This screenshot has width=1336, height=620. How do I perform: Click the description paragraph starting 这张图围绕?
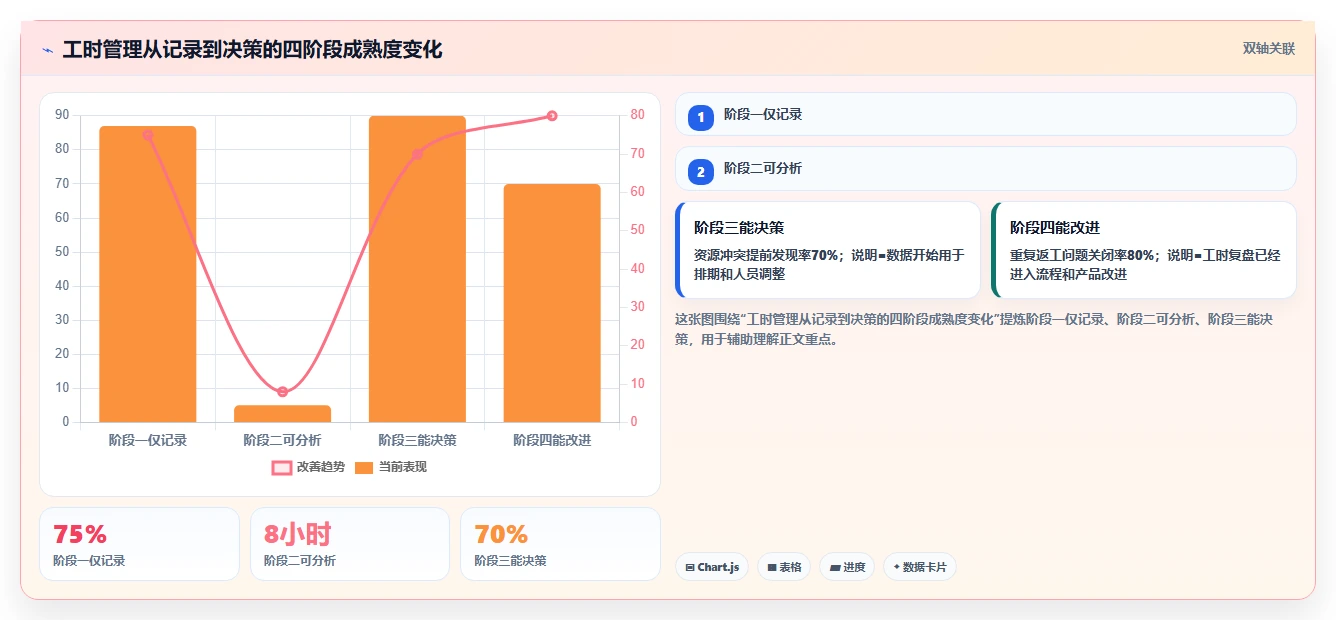point(973,329)
